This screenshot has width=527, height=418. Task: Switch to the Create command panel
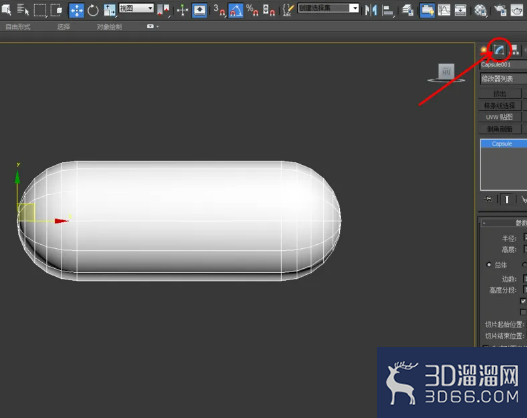click(x=484, y=51)
